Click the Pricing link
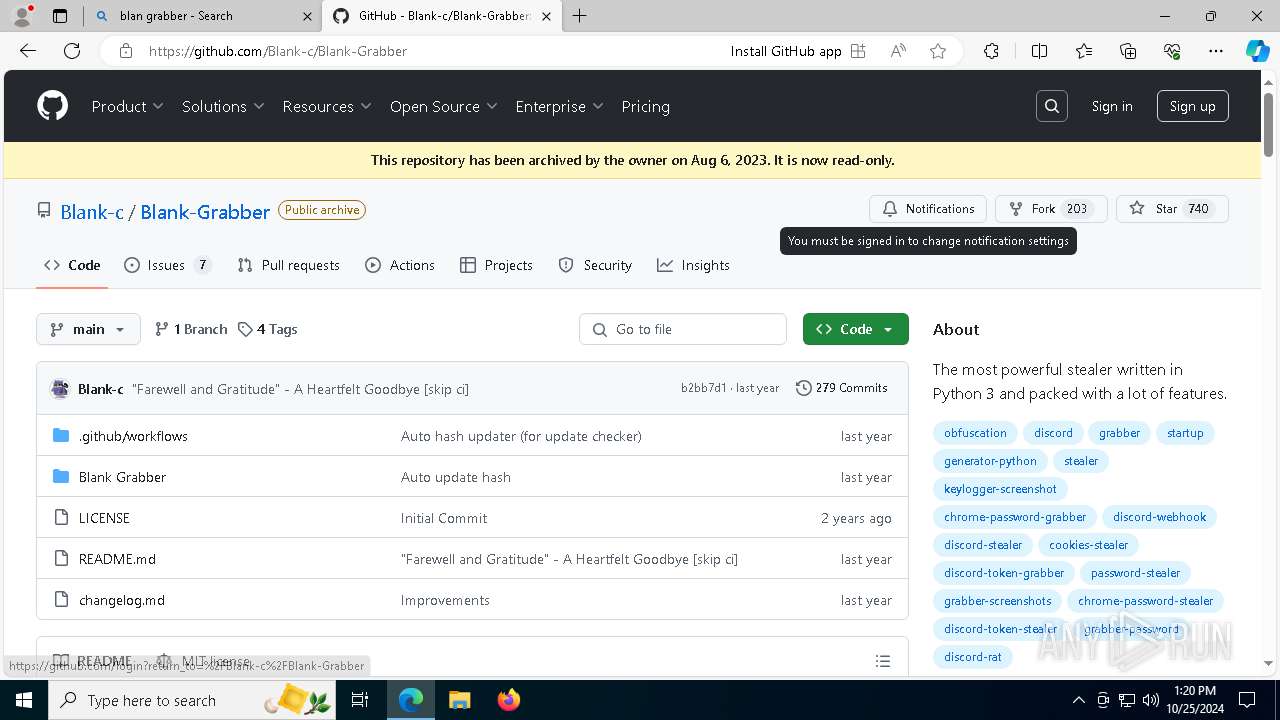The width and height of the screenshot is (1280, 720). (645, 106)
